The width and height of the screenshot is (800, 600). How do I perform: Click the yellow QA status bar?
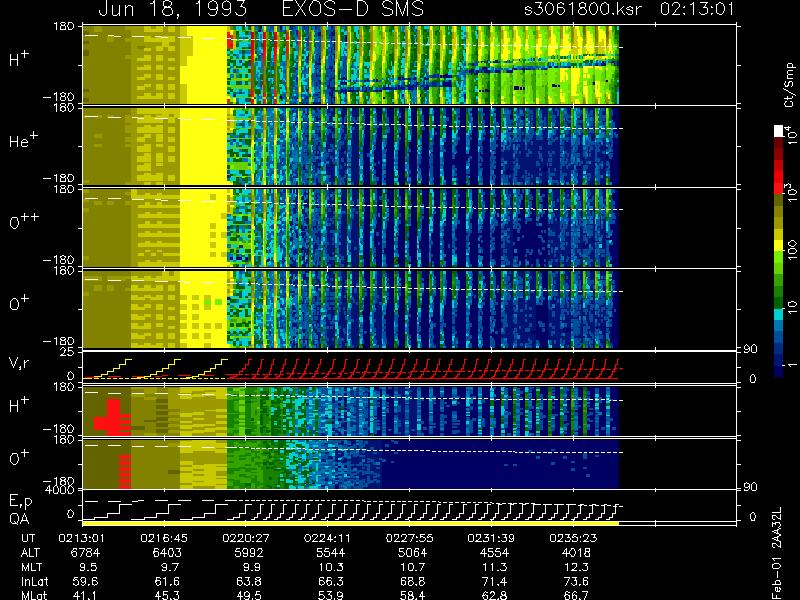pos(351,523)
